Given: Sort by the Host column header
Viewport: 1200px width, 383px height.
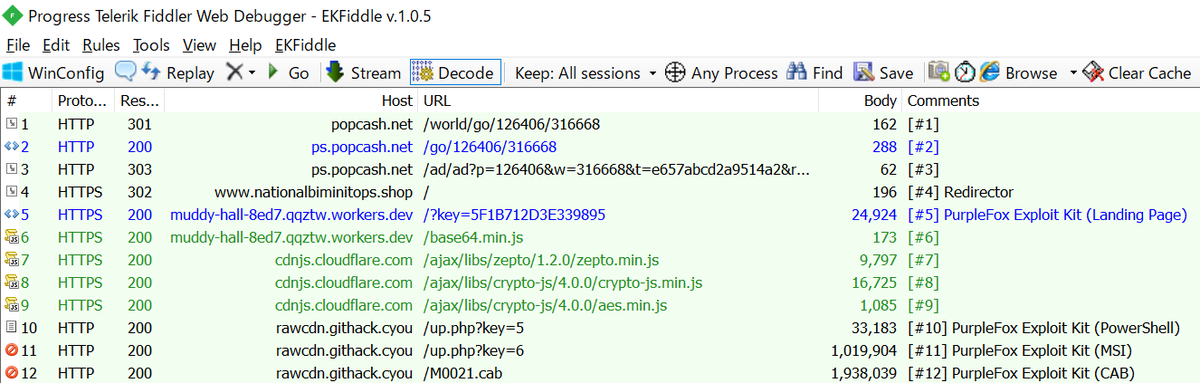Looking at the screenshot, I should [291, 101].
